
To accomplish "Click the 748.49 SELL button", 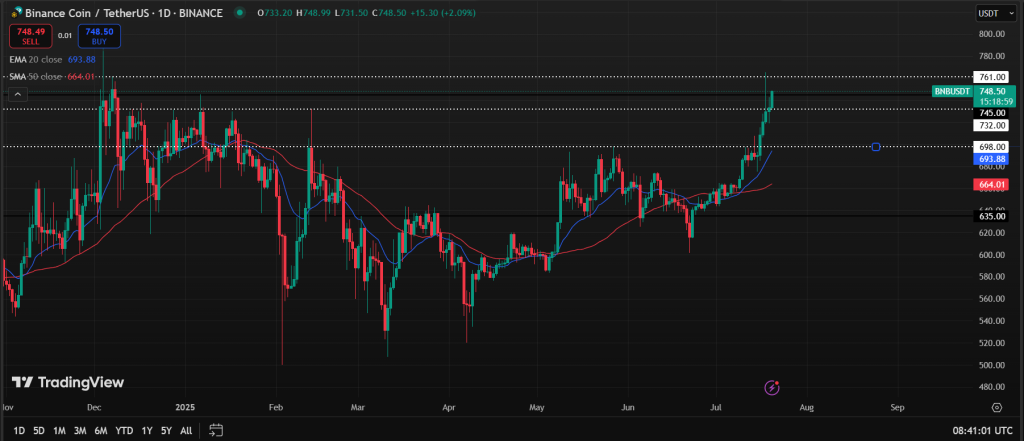I will (x=31, y=36).
